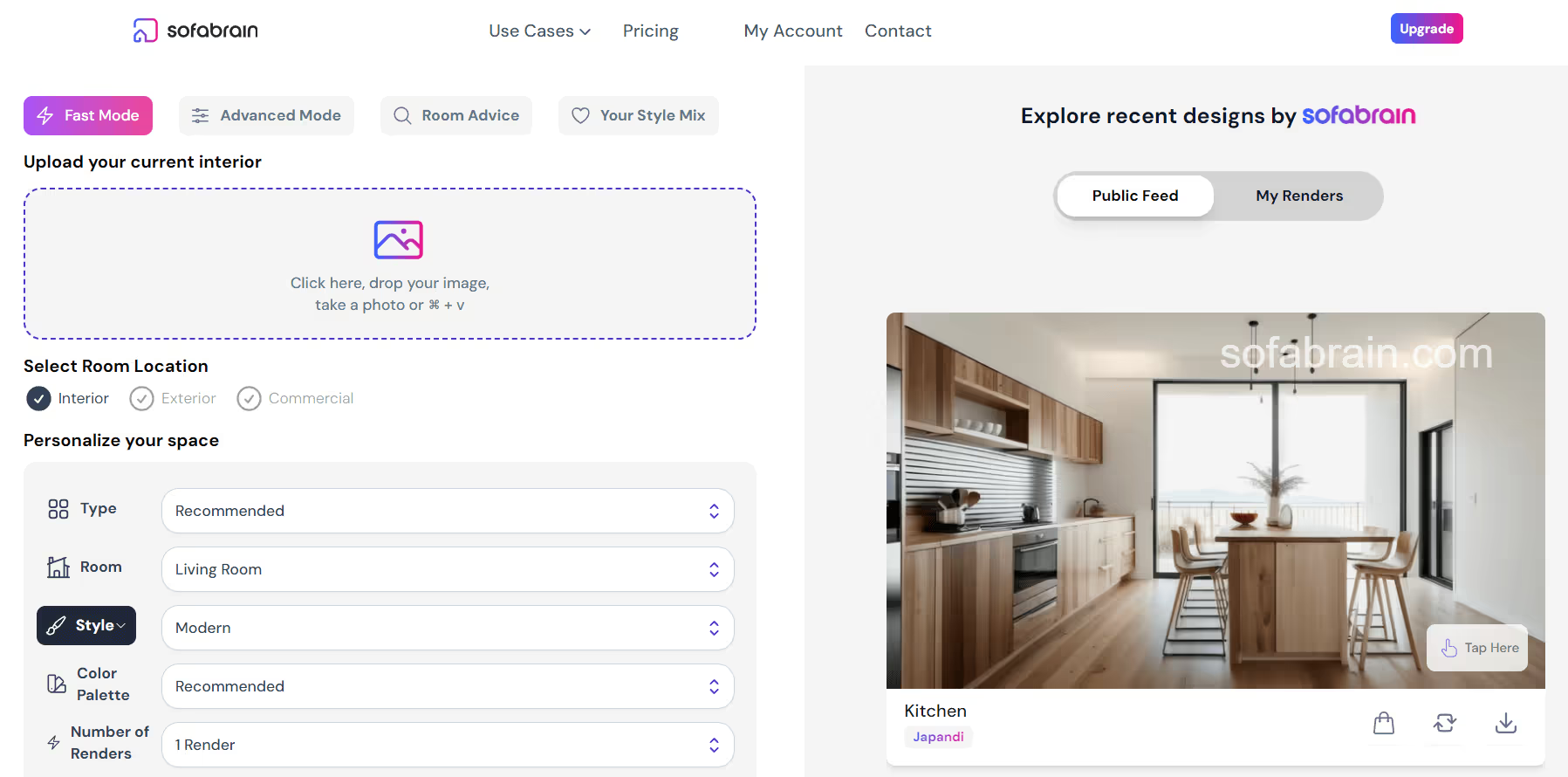Click the magnifier icon in Room Advice
Screen dimensions: 1568x777
pyautogui.click(x=402, y=115)
